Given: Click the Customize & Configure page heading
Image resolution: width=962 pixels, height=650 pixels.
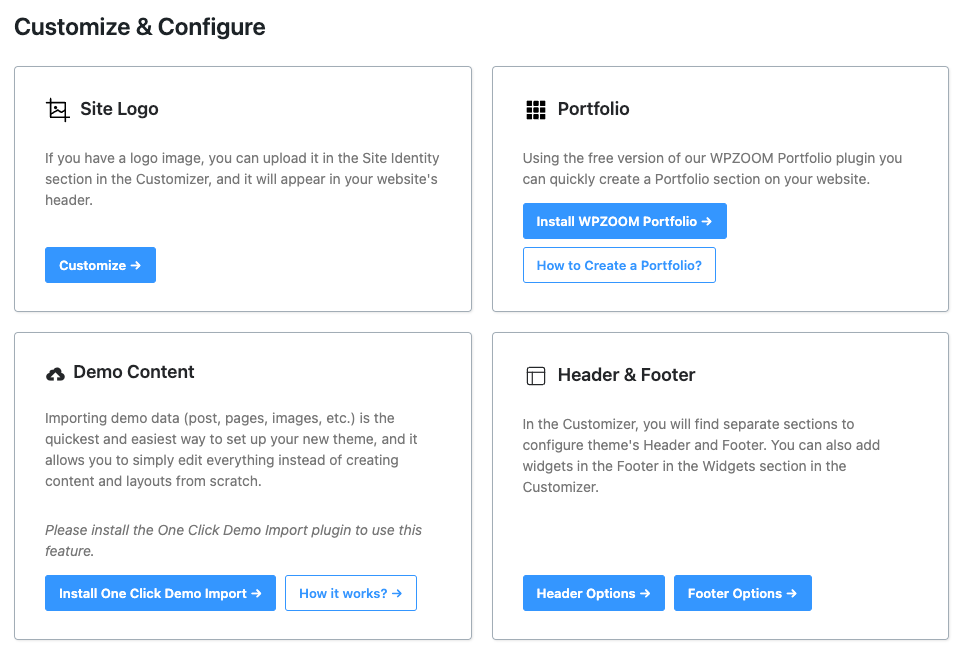Looking at the screenshot, I should (140, 27).
